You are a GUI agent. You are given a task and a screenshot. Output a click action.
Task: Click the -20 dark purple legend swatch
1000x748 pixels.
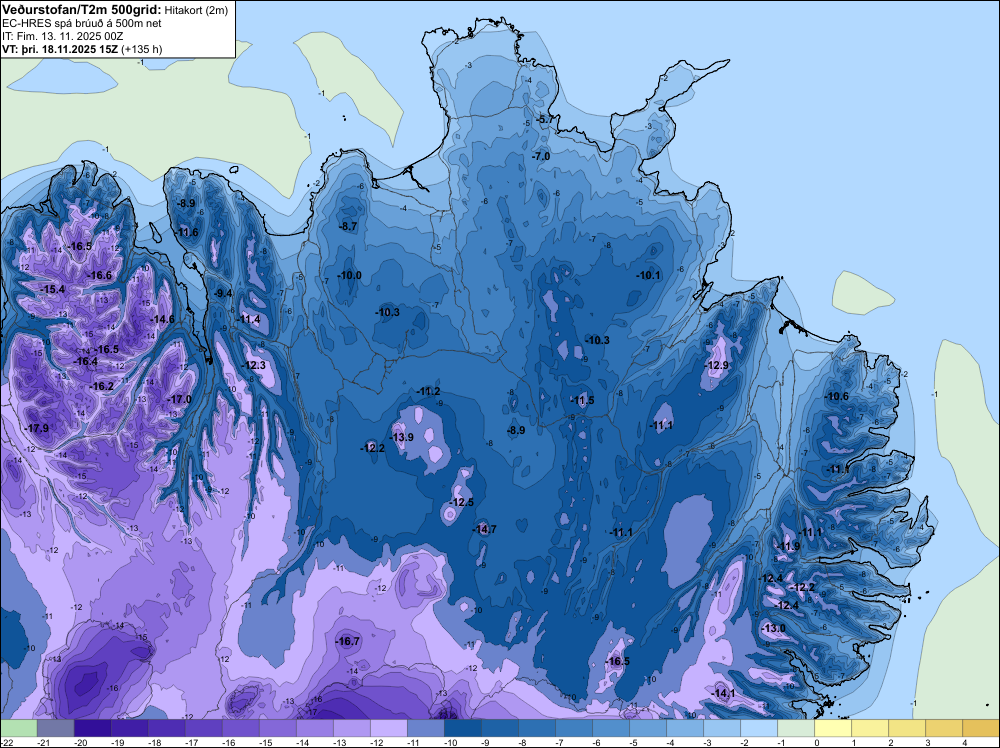click(x=92, y=728)
